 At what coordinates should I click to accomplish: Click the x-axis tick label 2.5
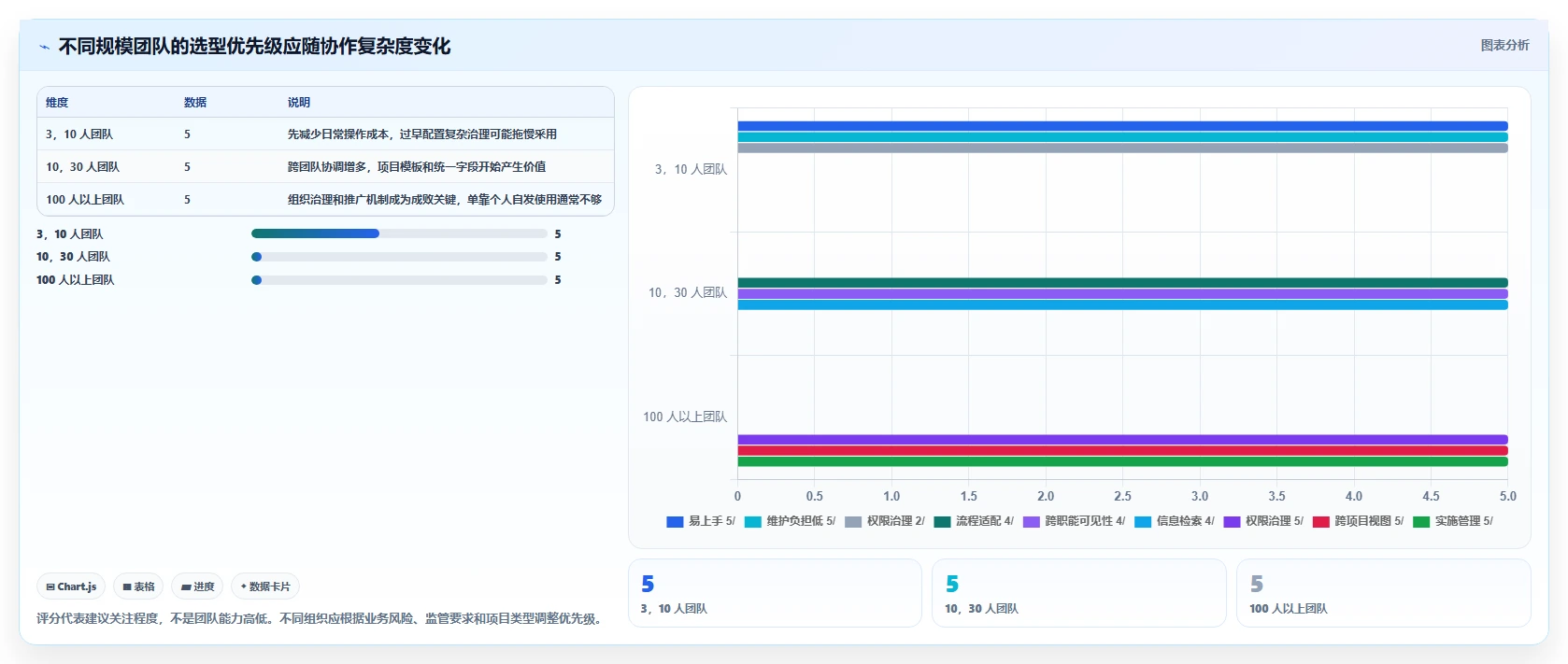click(x=1122, y=496)
